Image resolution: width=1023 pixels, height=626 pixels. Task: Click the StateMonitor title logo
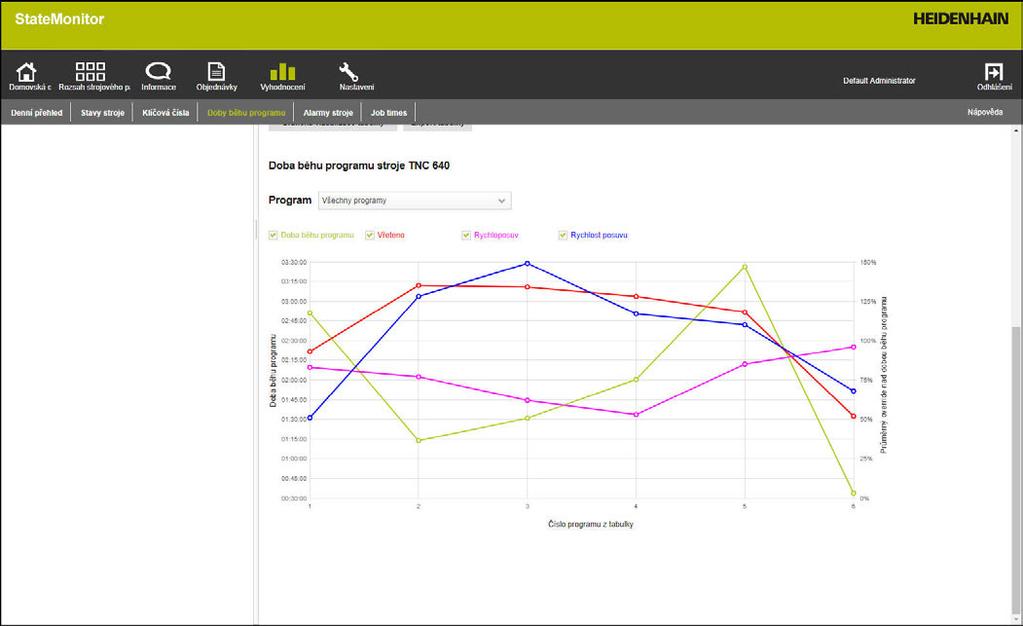coord(59,19)
